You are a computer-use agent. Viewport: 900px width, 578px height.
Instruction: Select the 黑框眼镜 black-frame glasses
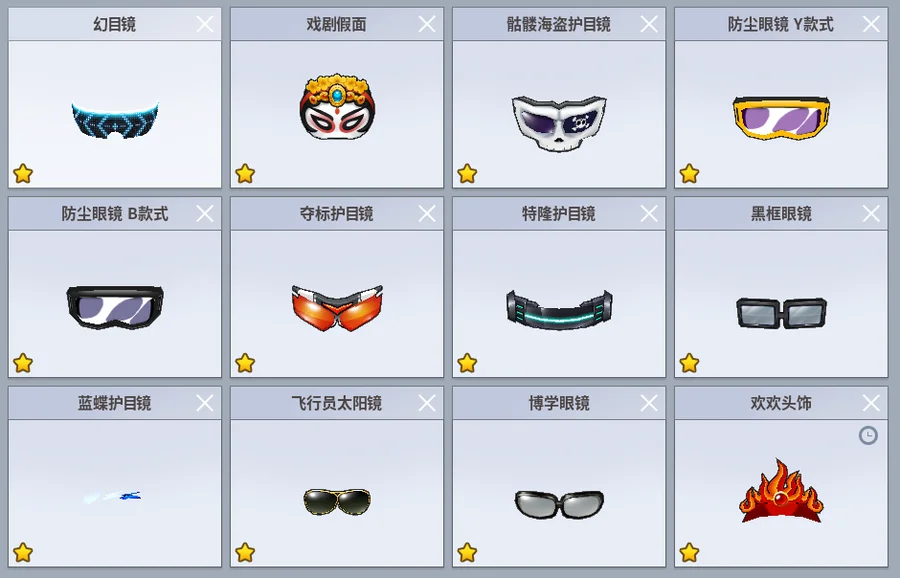(781, 313)
